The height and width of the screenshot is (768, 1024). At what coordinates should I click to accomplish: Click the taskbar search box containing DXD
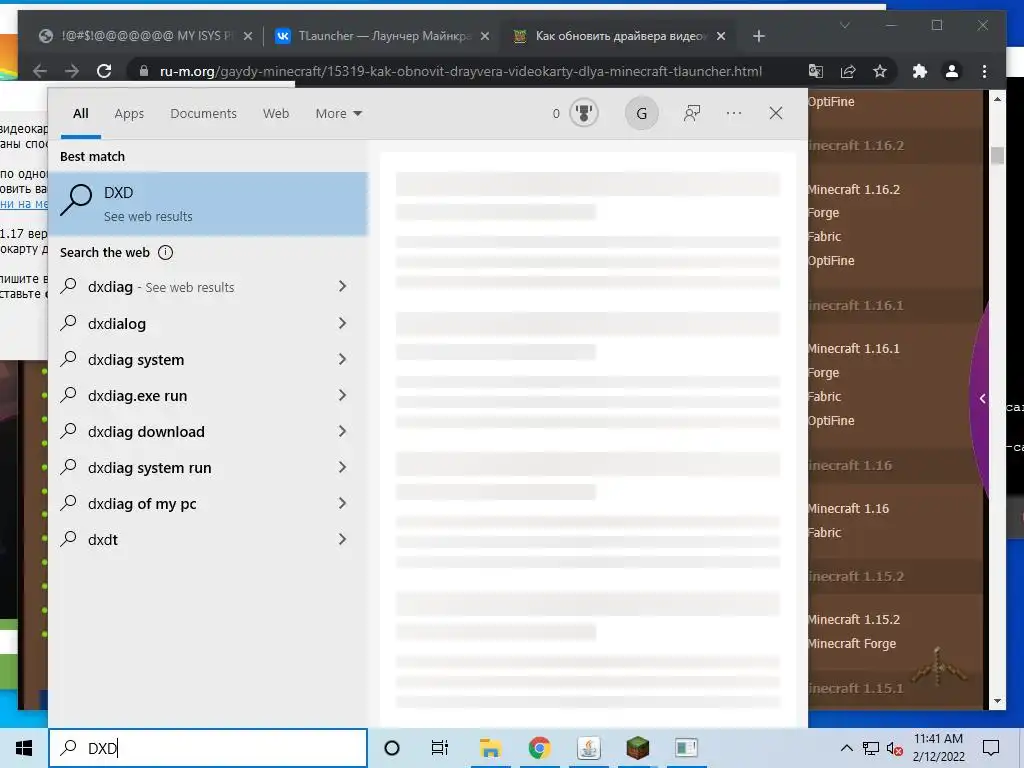pyautogui.click(x=208, y=748)
